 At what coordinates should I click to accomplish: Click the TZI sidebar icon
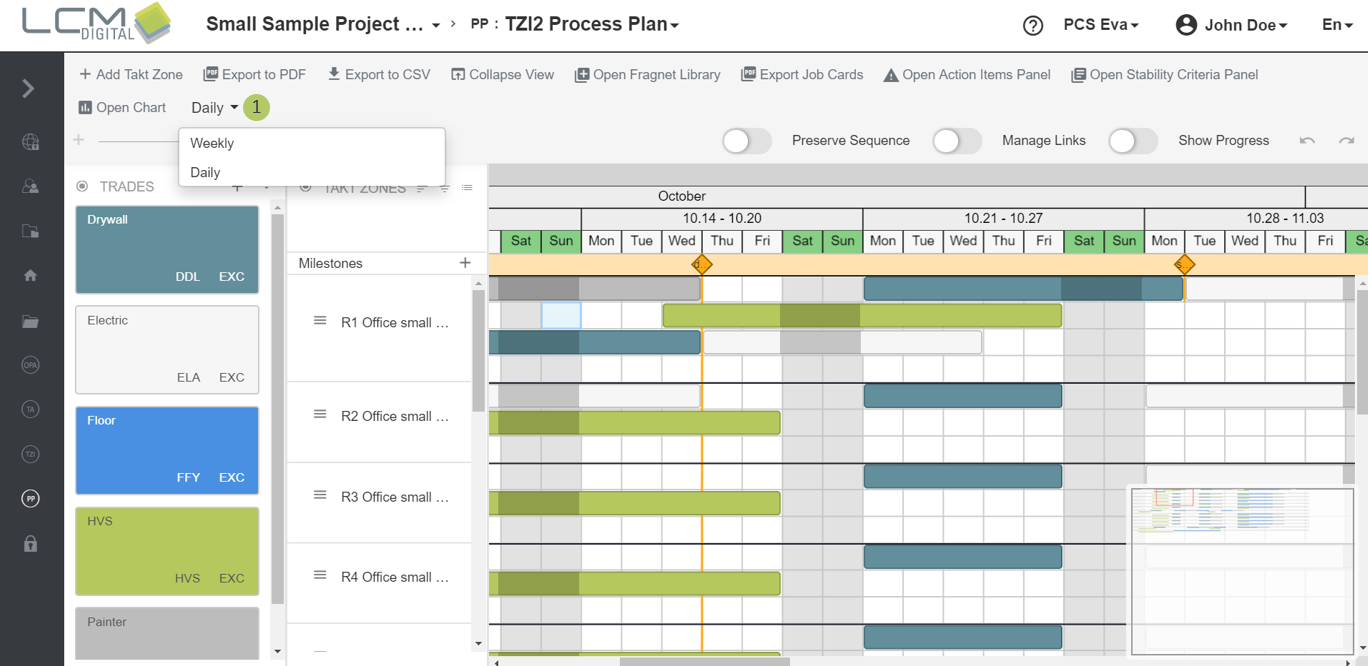pos(30,454)
